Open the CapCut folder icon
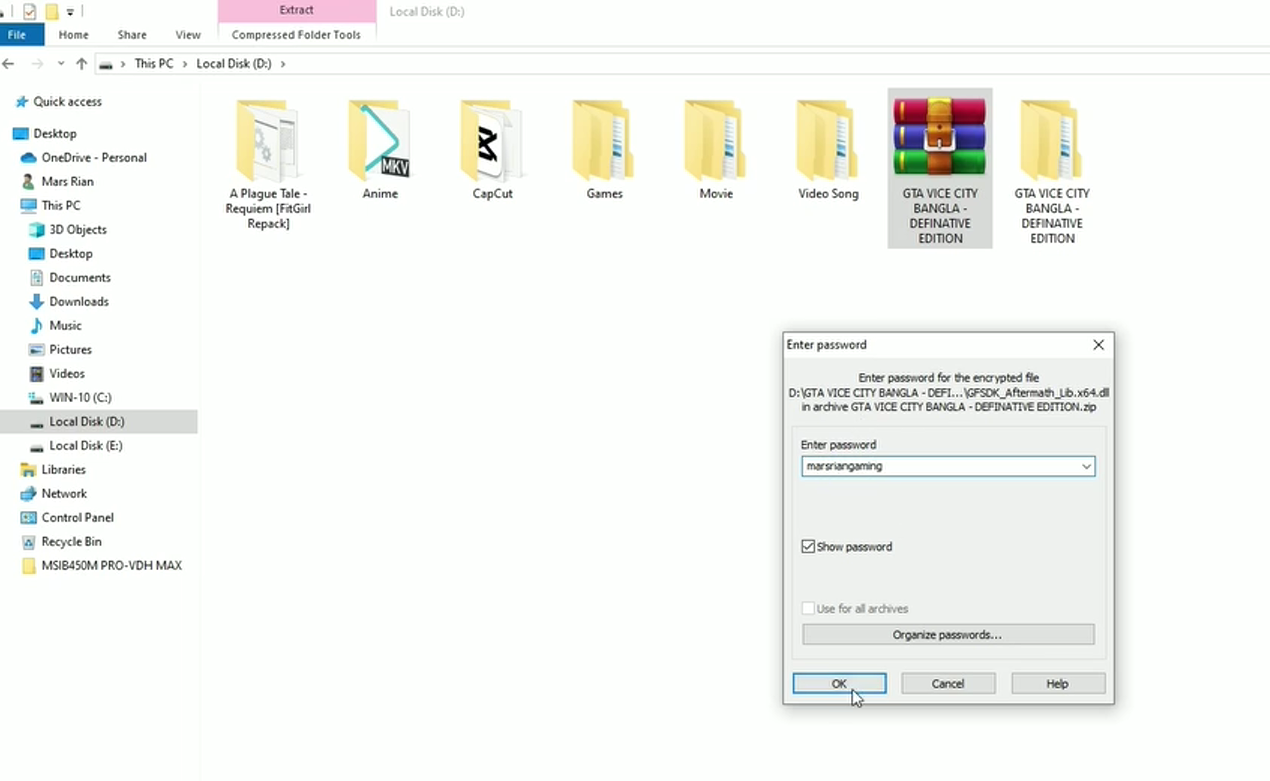 [492, 139]
